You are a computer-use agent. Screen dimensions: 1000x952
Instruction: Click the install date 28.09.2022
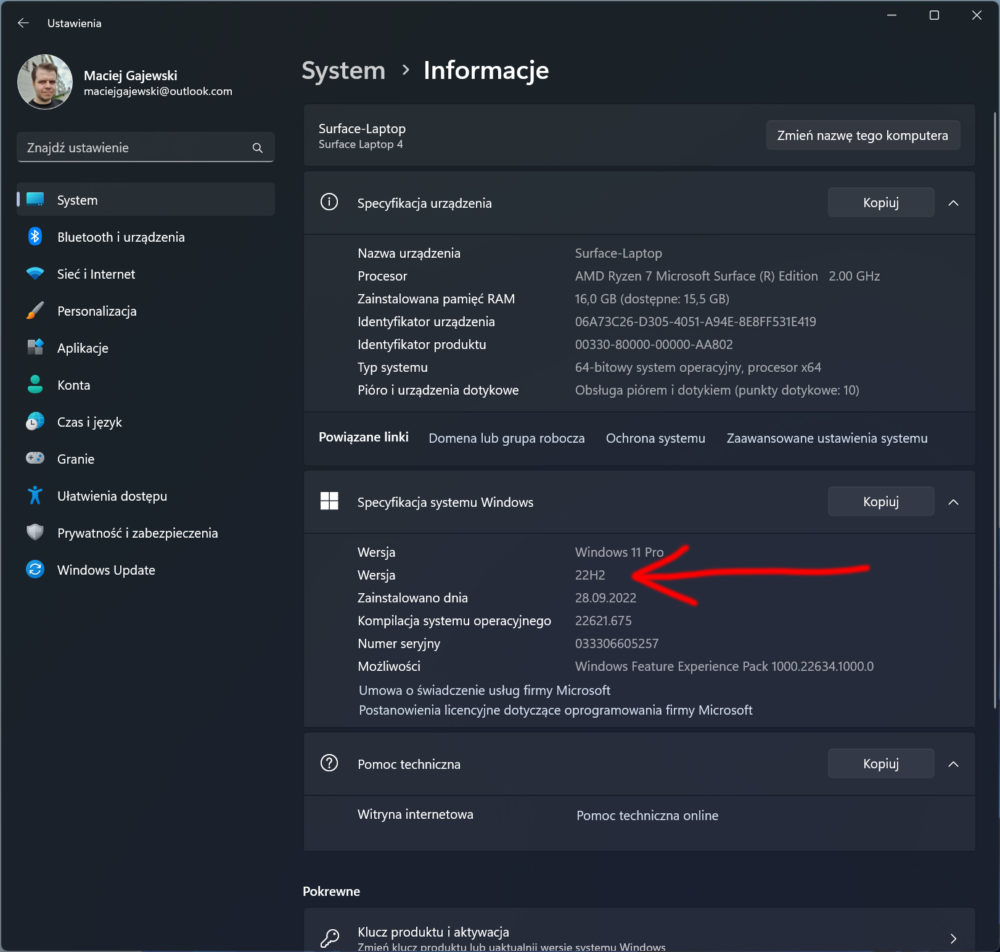pyautogui.click(x=605, y=598)
